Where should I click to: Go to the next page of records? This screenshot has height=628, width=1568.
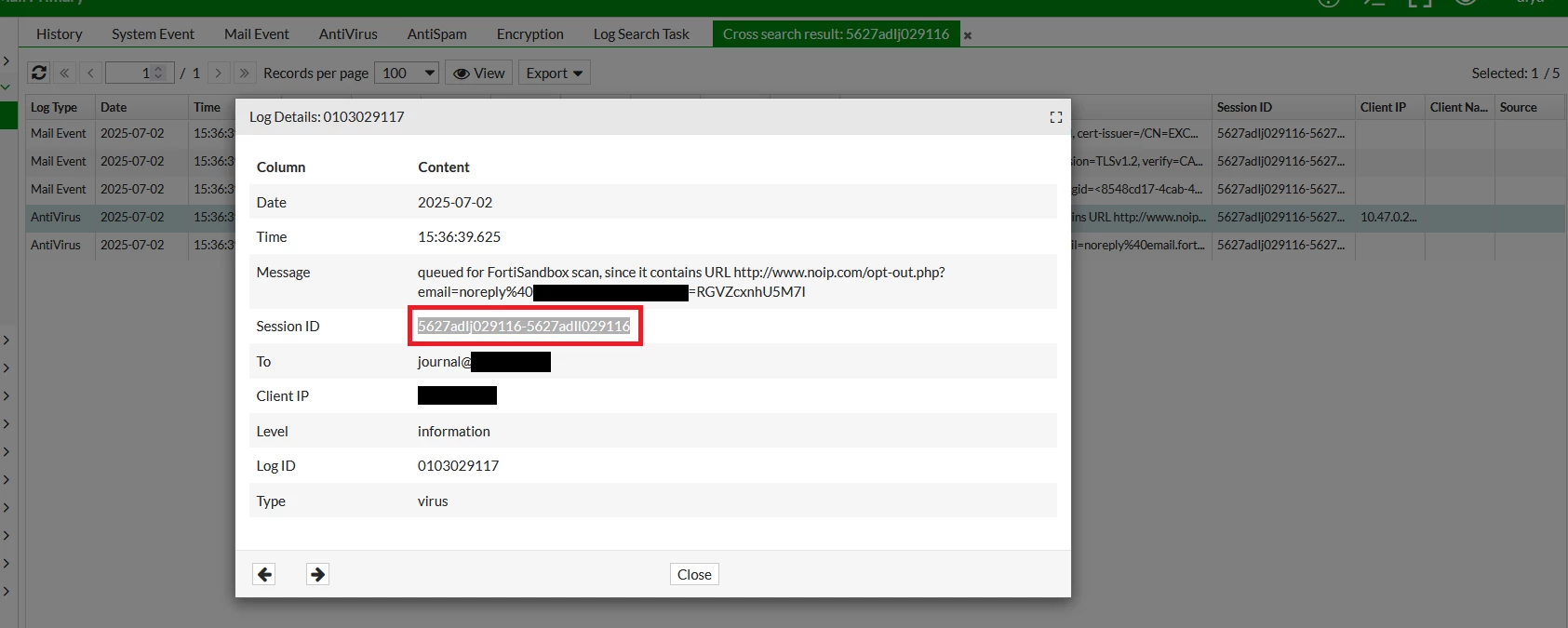pyautogui.click(x=219, y=73)
